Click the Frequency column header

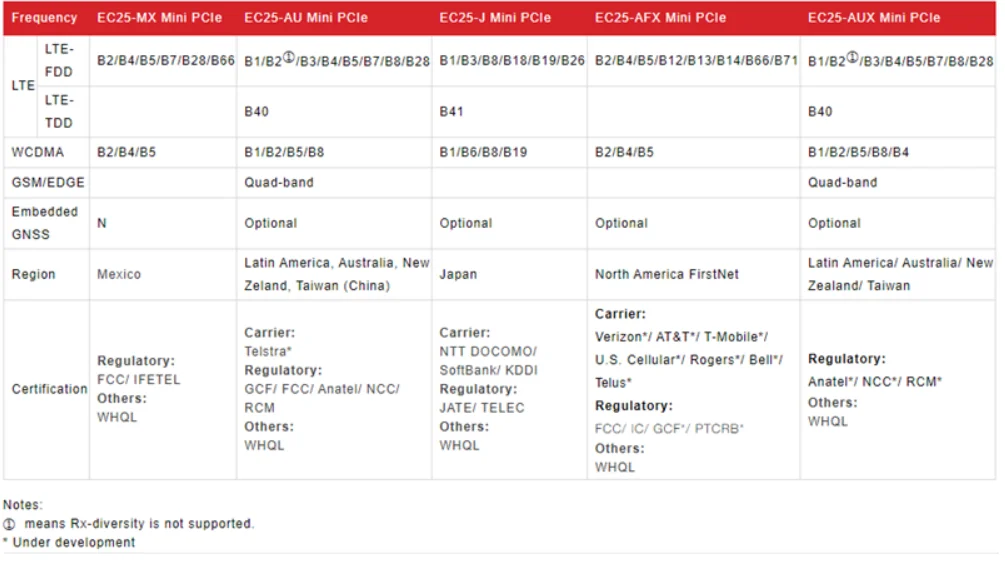[44, 18]
